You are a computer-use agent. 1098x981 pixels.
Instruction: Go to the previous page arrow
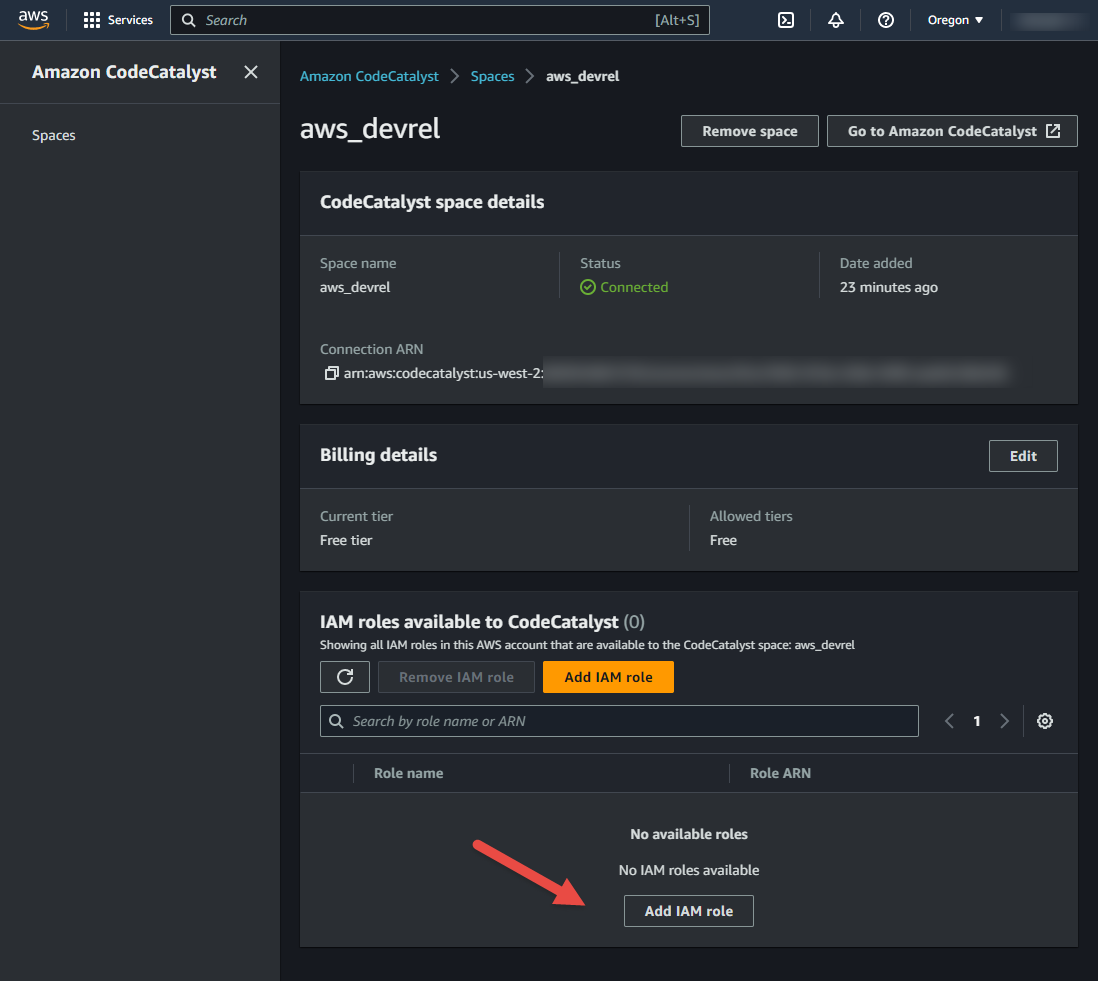[x=949, y=721]
